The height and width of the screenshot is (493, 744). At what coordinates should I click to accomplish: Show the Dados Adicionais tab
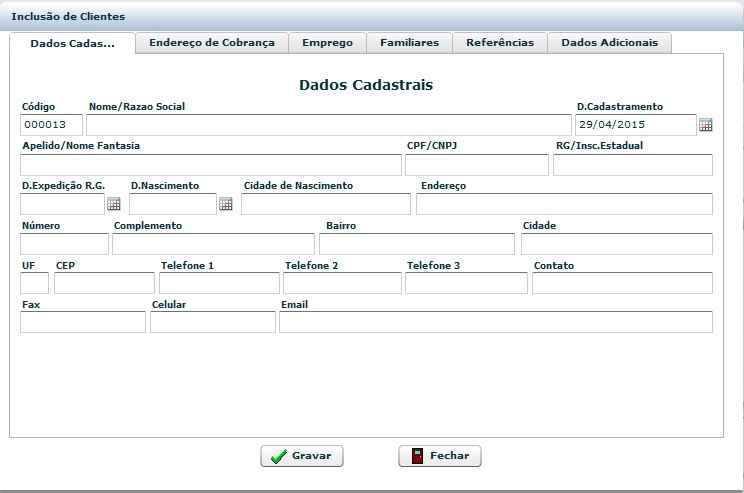(609, 43)
